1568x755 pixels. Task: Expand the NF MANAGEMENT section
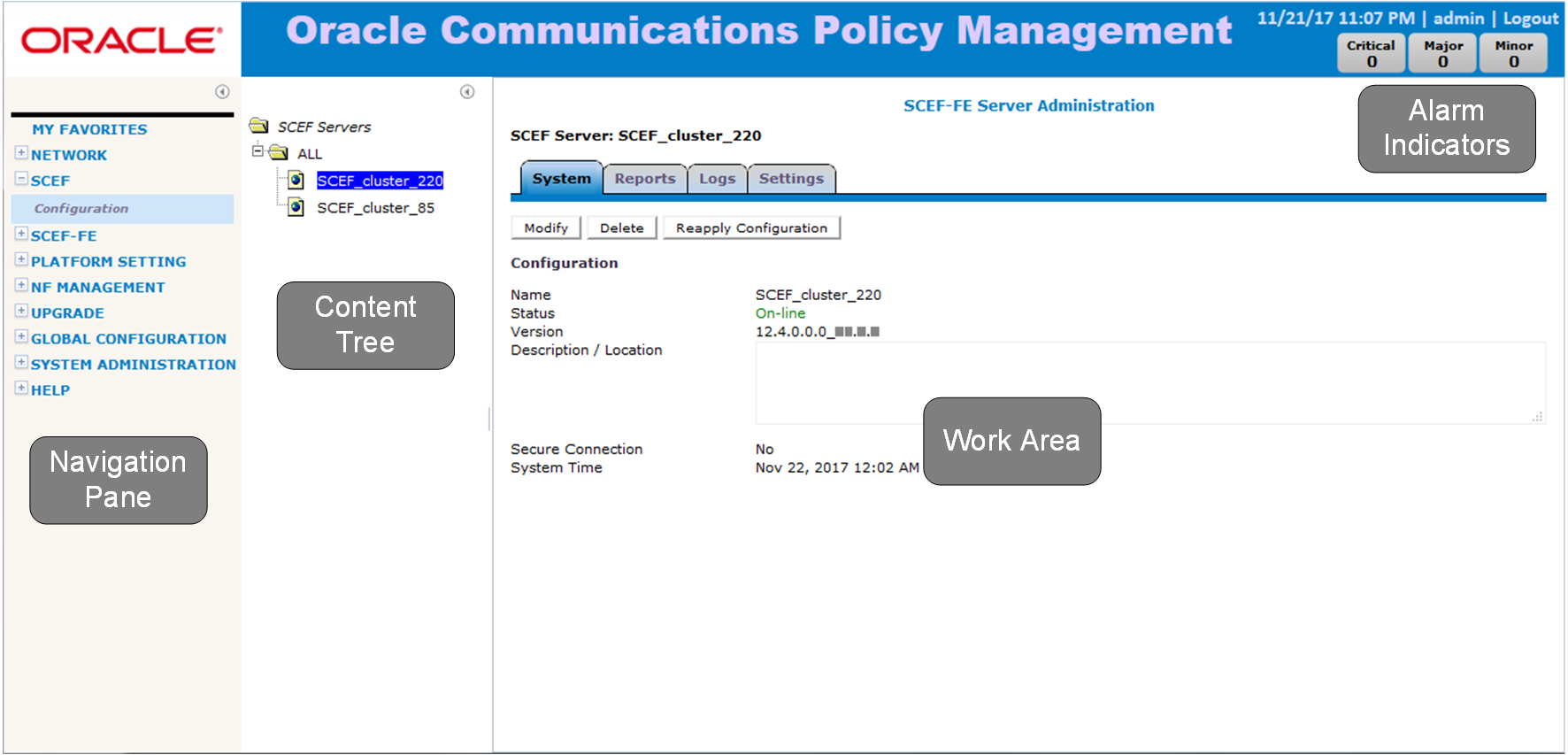pos(21,286)
